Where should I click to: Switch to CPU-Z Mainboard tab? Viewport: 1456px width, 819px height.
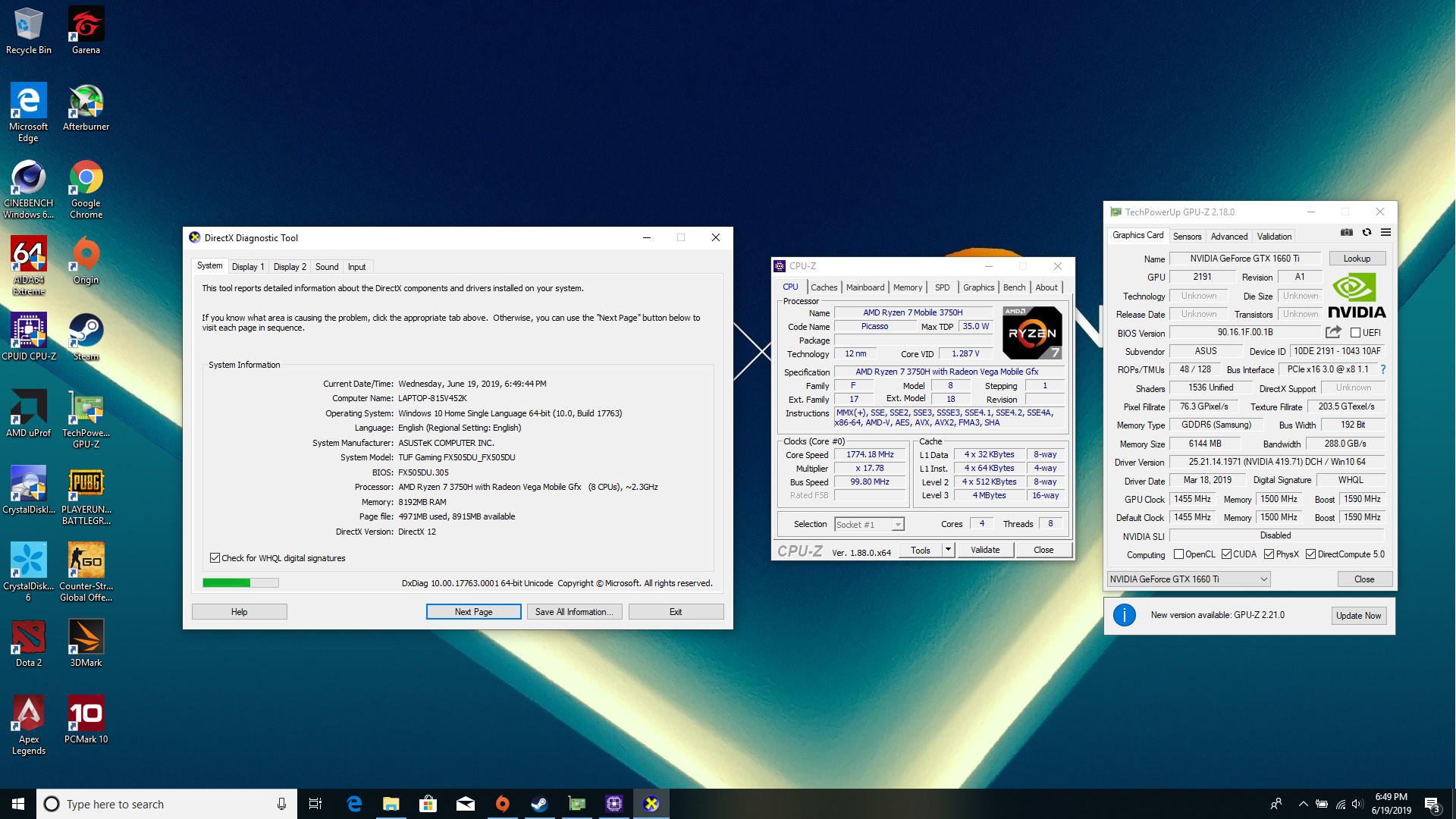click(865, 287)
